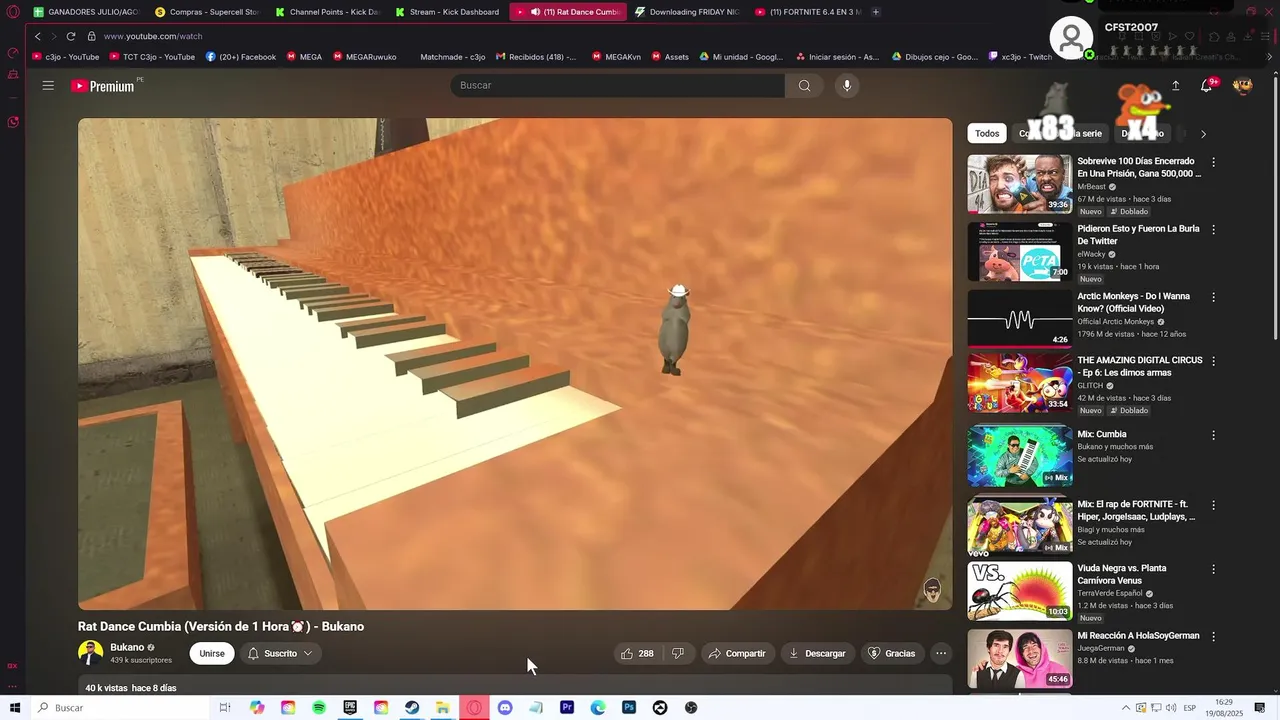Open Steam from the taskbar
The height and width of the screenshot is (720, 1280).
(412, 708)
